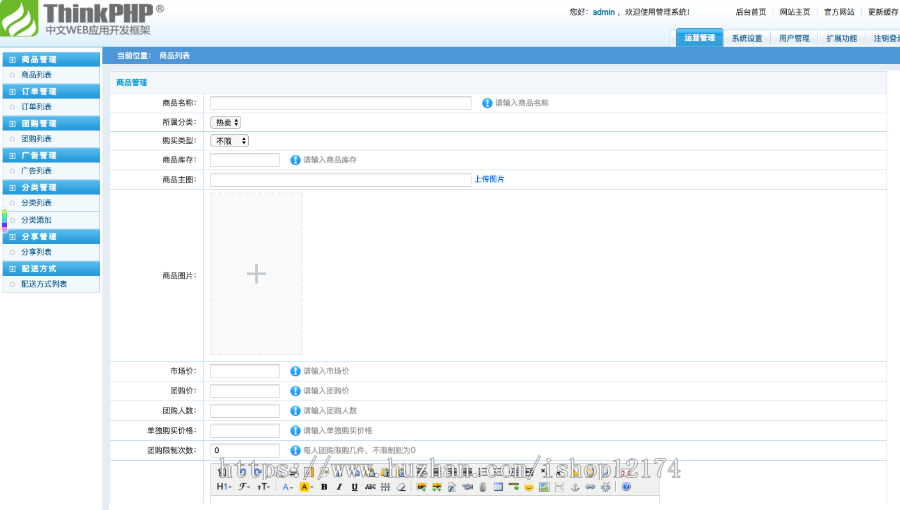This screenshot has width=900, height=510.
Task: Insert map via map icon
Action: (x=544, y=487)
